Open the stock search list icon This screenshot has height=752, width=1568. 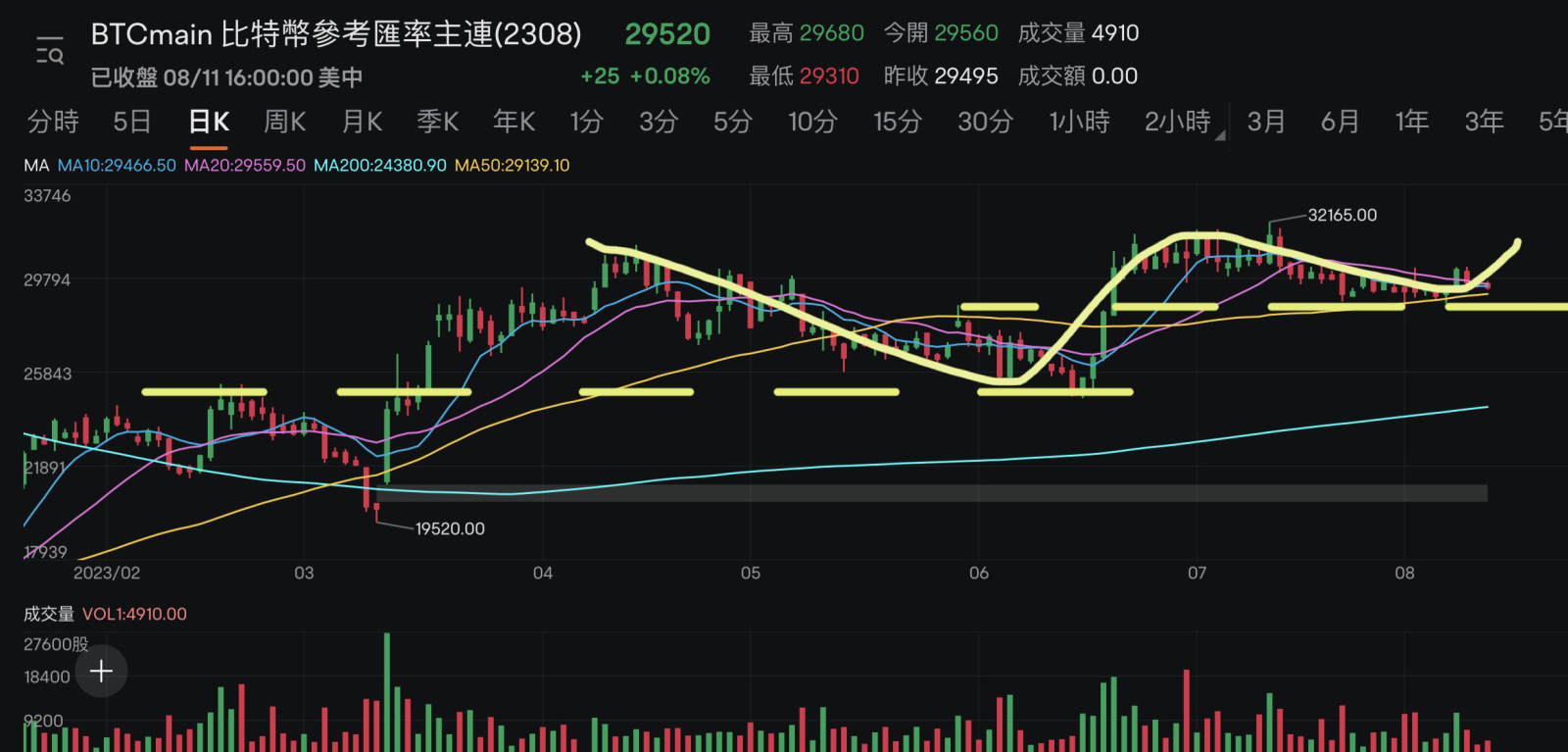49,51
